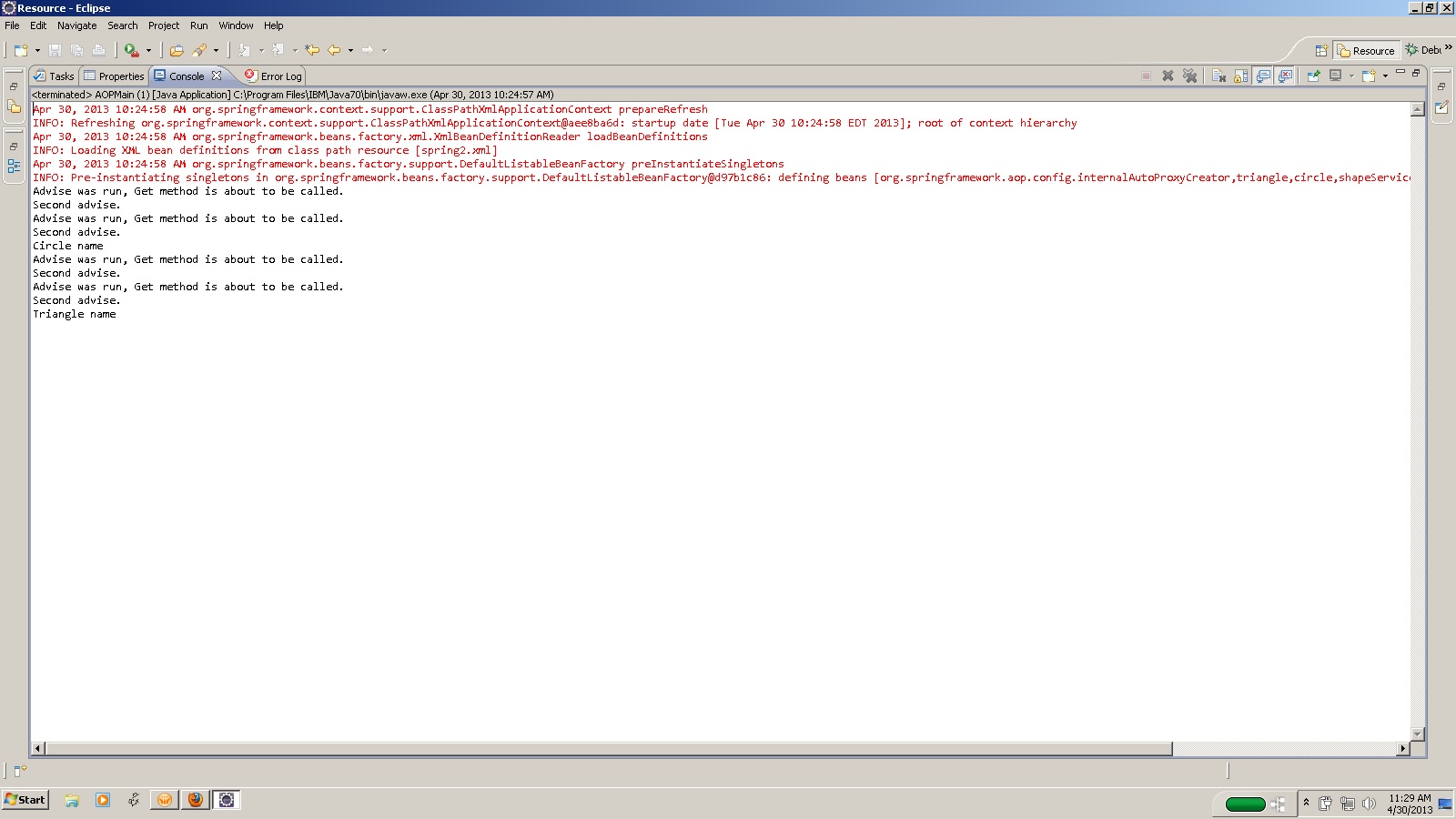Expand the Previous Annotation dropdown arrow
Screen dimensions: 1456x819
click(x=295, y=50)
